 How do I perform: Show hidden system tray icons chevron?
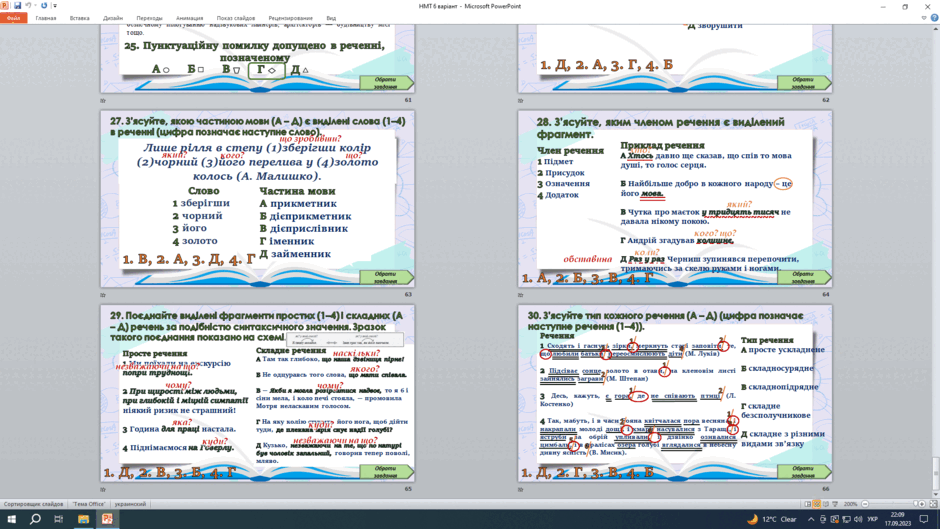click(x=811, y=519)
